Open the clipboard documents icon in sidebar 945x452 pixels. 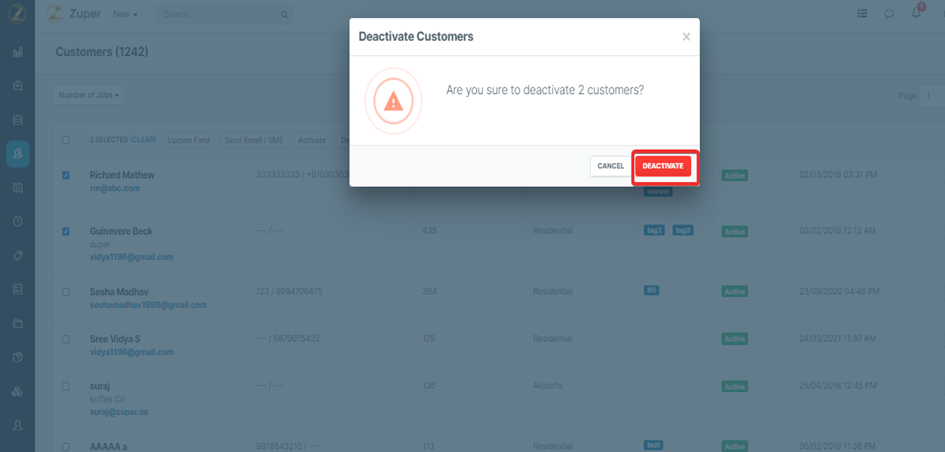tap(17, 357)
